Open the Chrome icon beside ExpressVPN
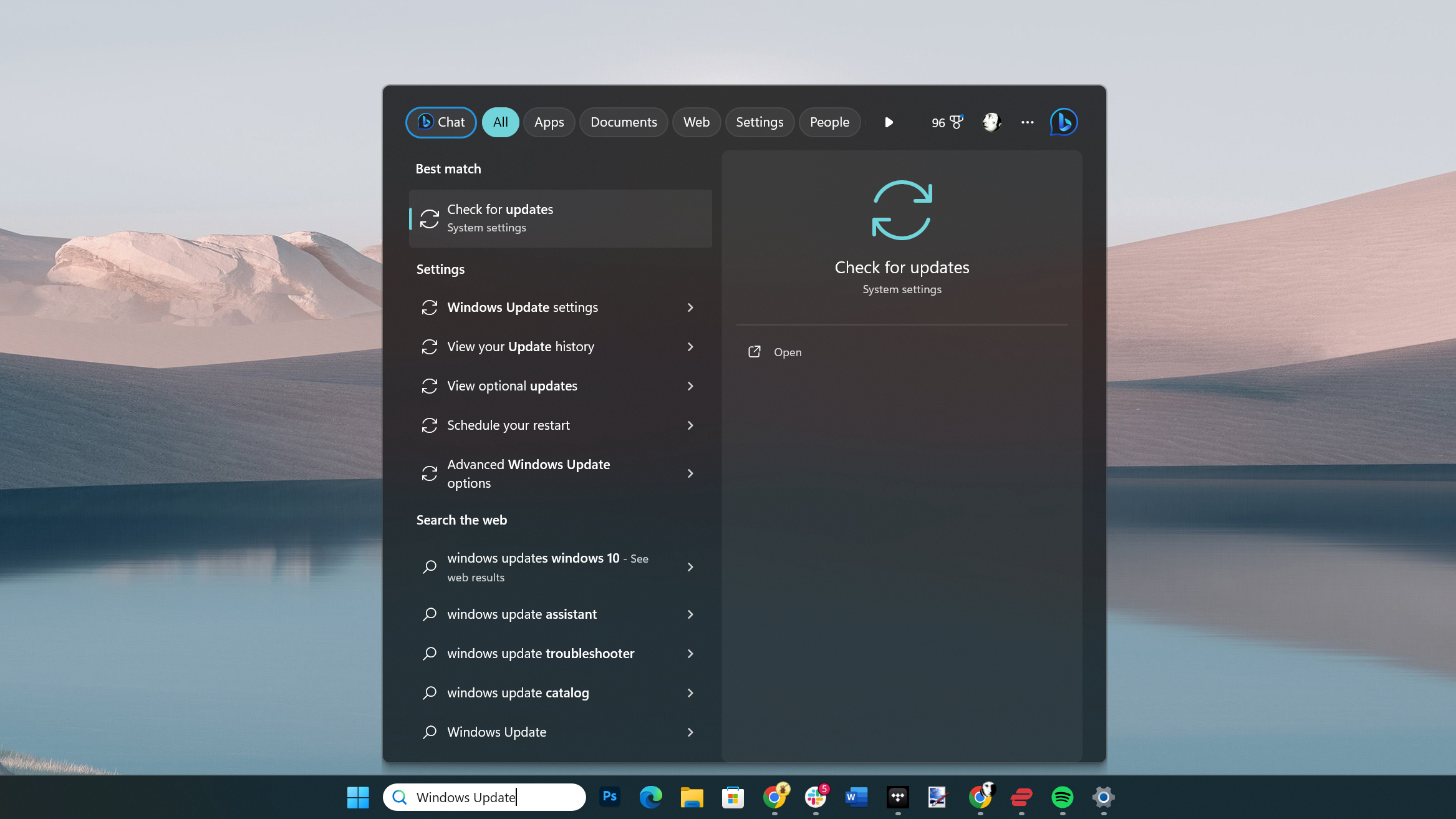The height and width of the screenshot is (819, 1456). coord(981,797)
